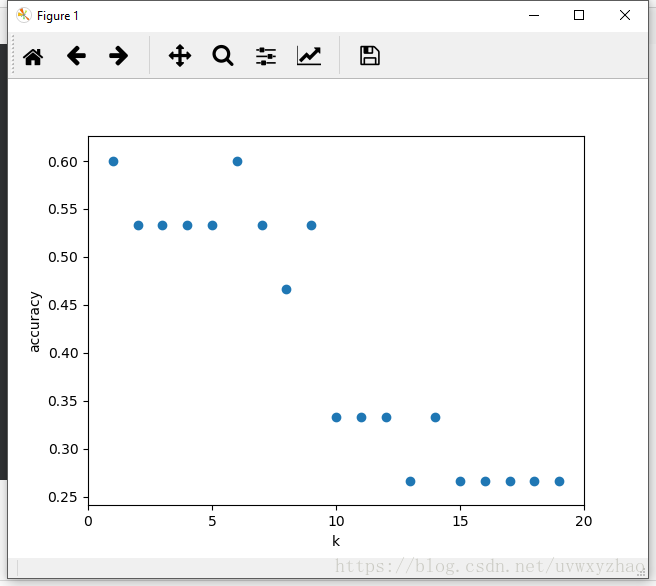This screenshot has height=586, width=656.
Task: Click the x-axis tick label 10
Action: [x=336, y=521]
